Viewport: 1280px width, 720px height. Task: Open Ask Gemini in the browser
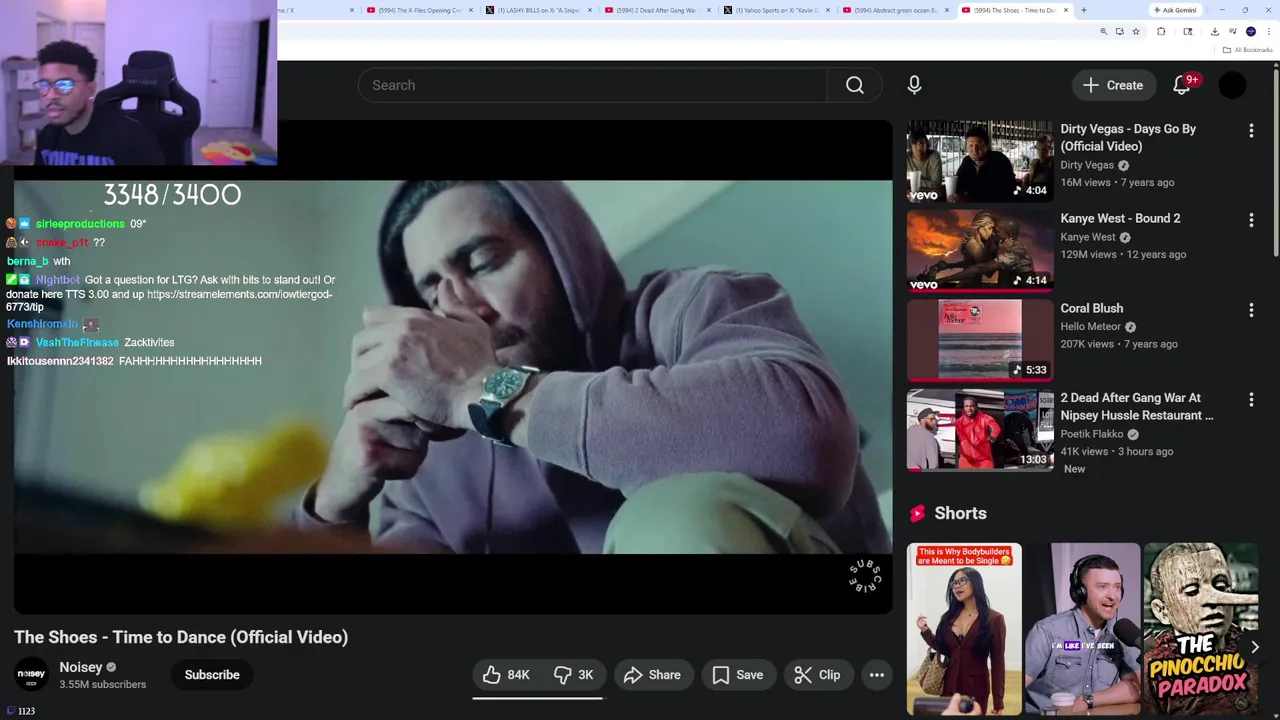click(1174, 10)
